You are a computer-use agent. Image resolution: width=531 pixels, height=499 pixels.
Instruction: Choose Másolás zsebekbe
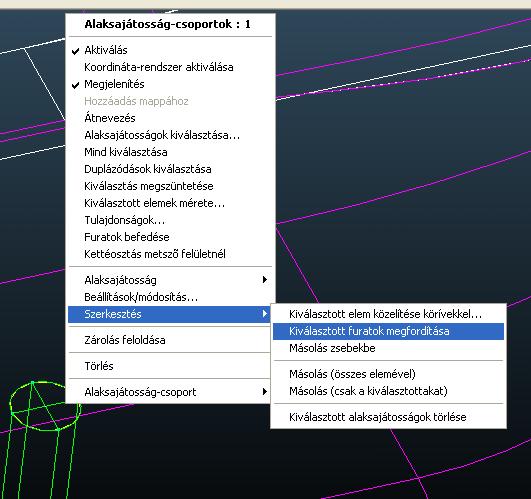coord(388,348)
